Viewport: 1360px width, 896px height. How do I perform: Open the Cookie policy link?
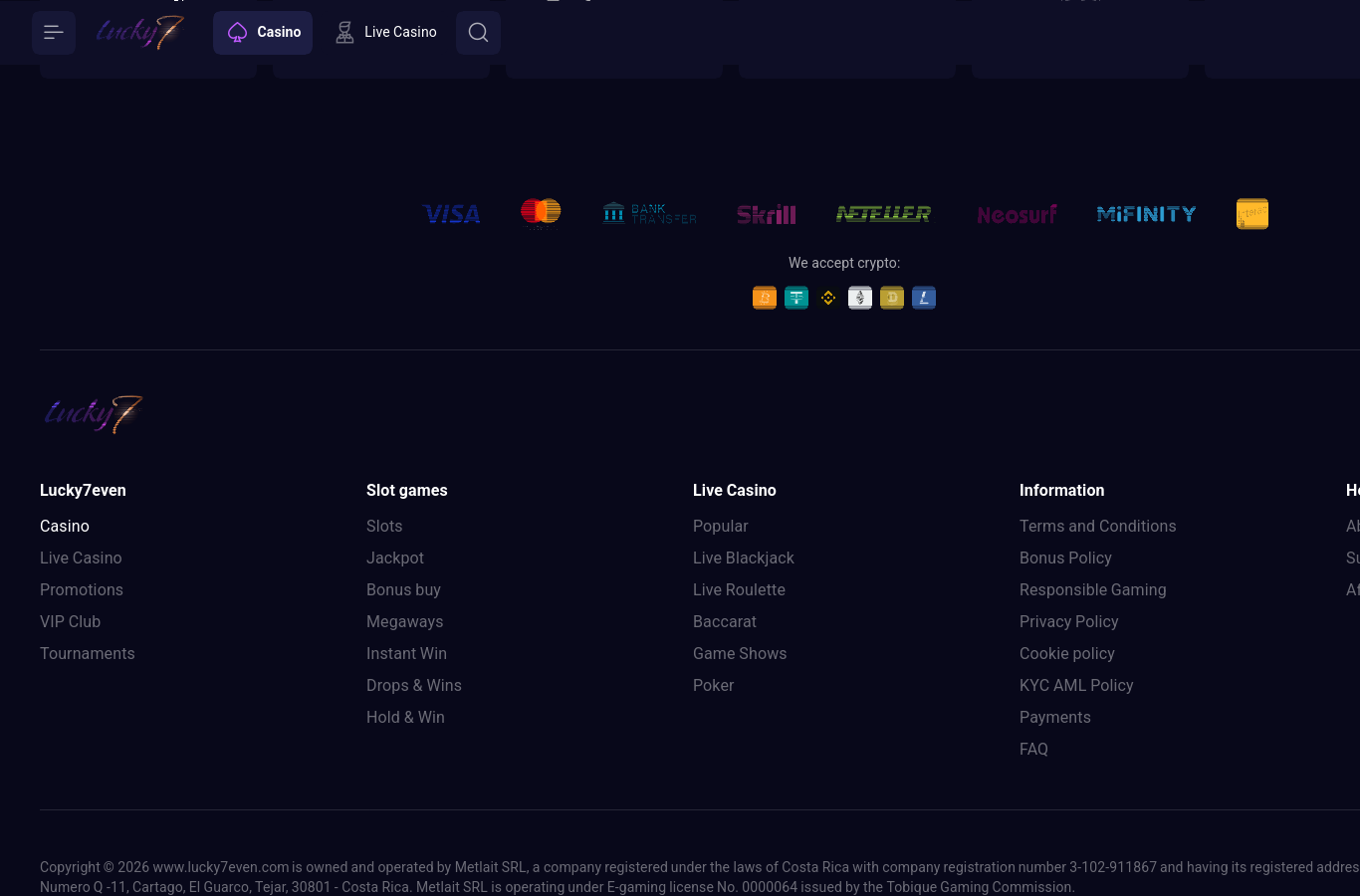point(1066,653)
